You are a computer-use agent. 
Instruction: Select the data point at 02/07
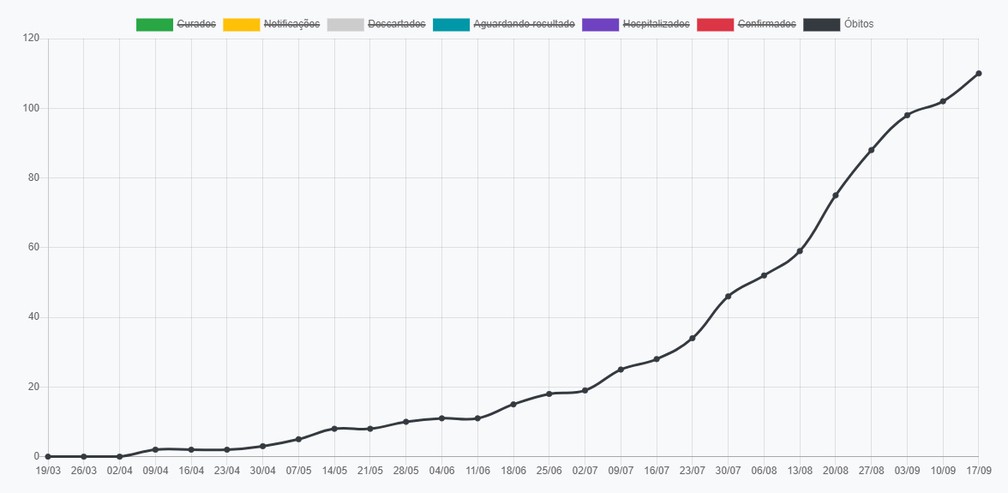point(585,390)
